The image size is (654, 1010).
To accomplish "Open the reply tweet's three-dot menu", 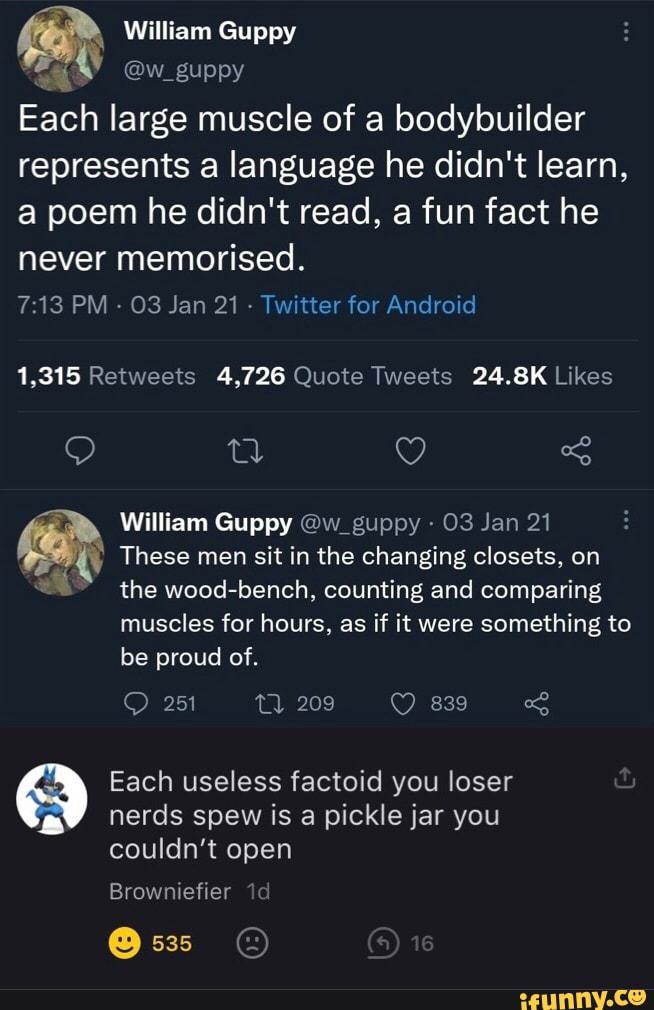I will pos(626,520).
